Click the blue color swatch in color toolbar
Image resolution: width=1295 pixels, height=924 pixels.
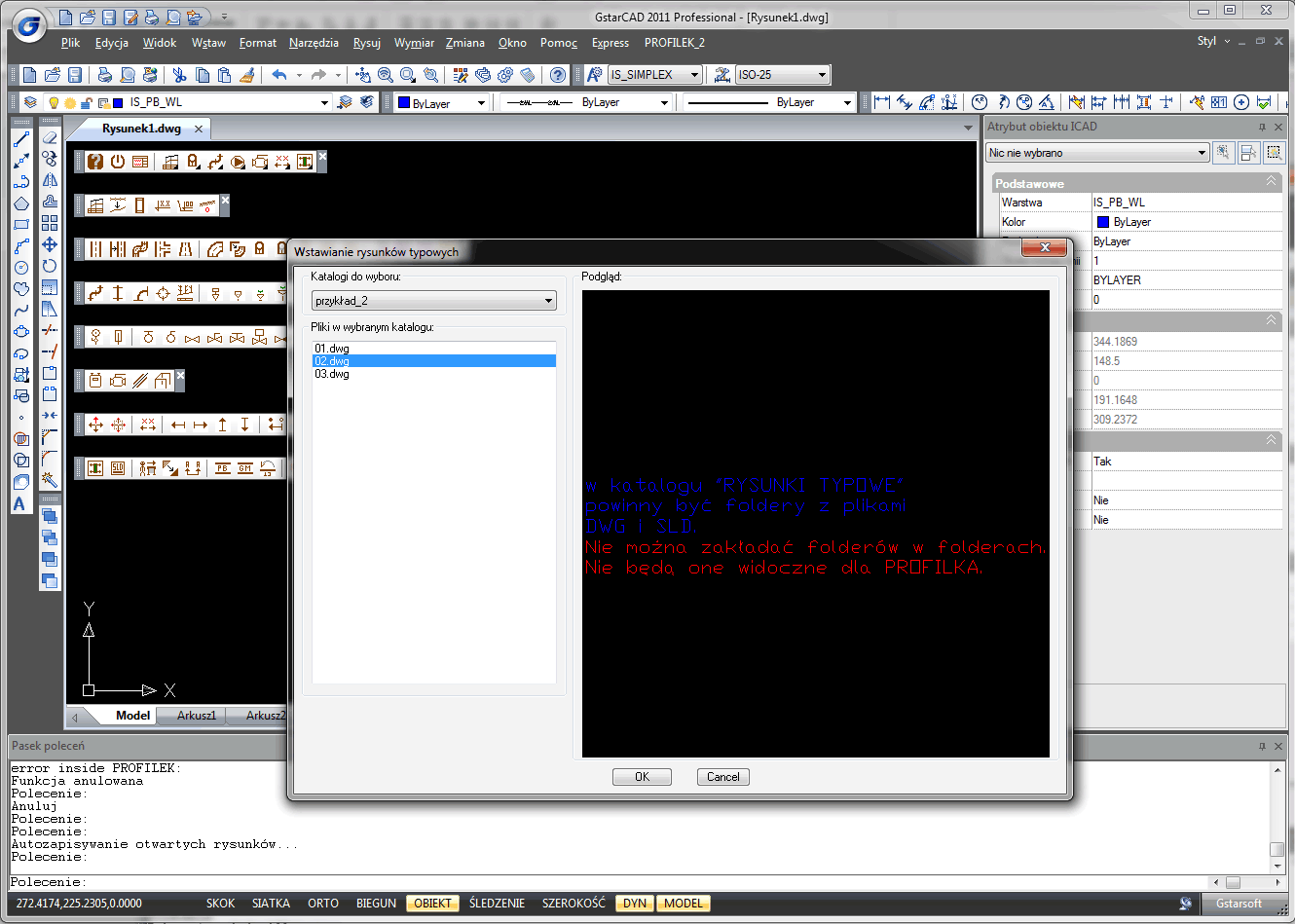[404, 102]
